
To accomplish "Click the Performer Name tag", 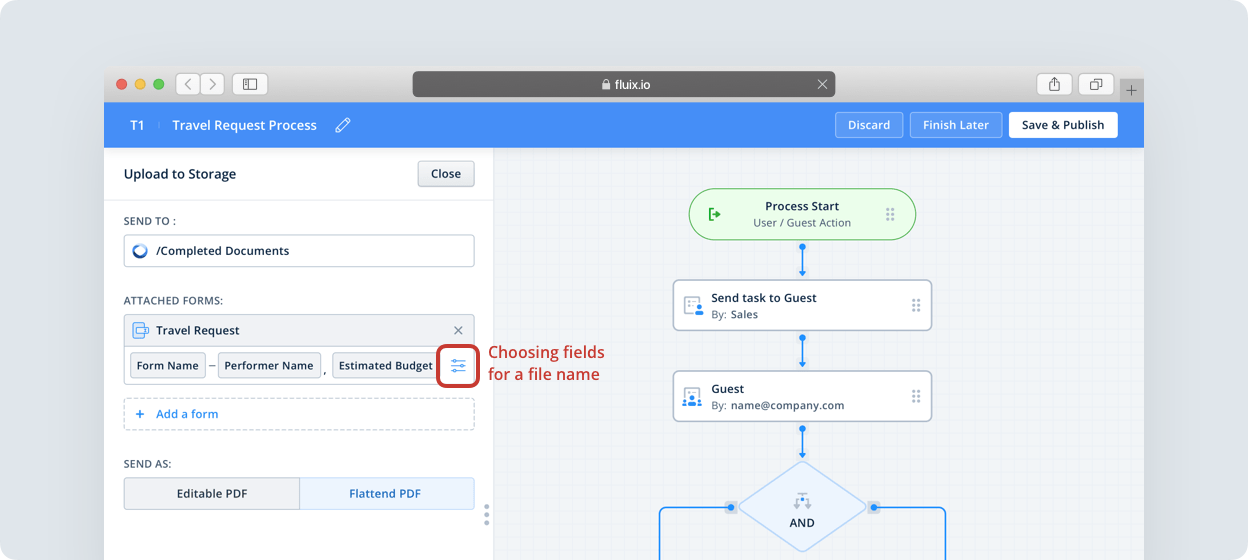I will coord(269,366).
